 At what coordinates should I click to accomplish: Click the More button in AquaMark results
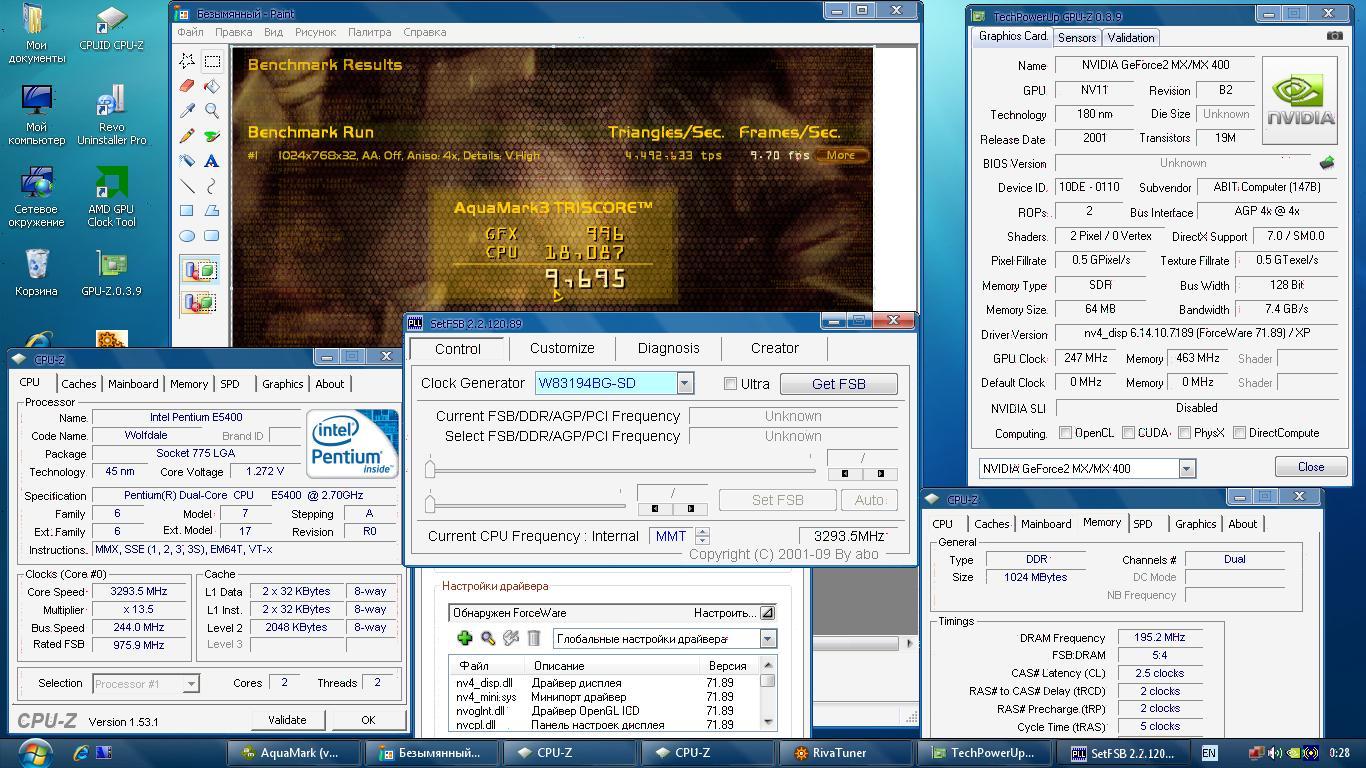[x=841, y=155]
